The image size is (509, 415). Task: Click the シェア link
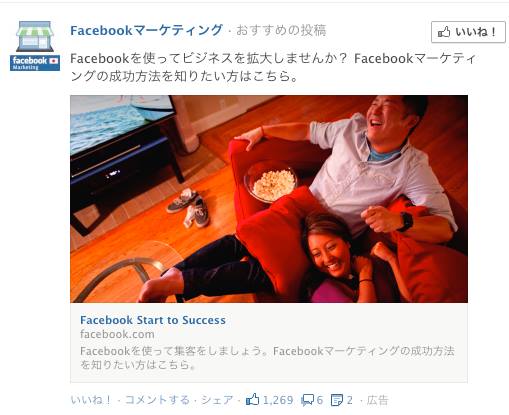coord(217,400)
